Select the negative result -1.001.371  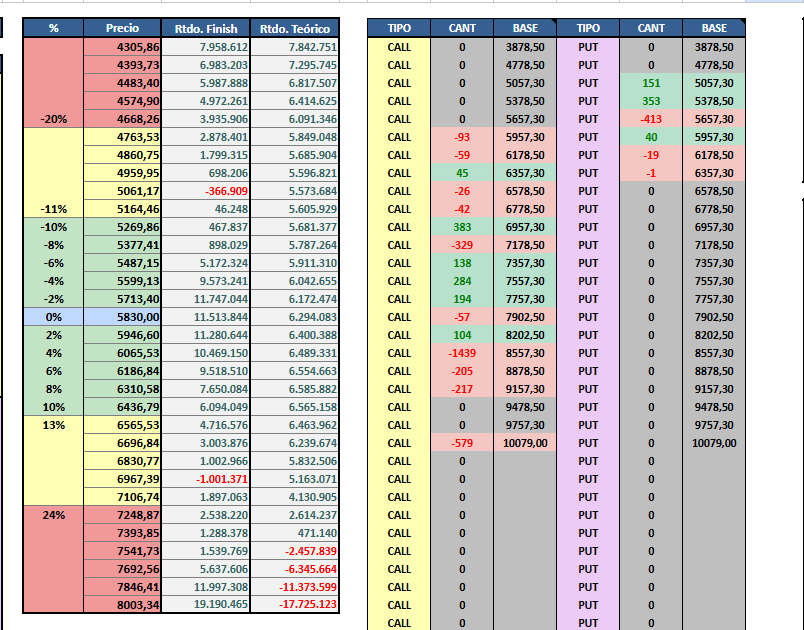click(x=206, y=479)
